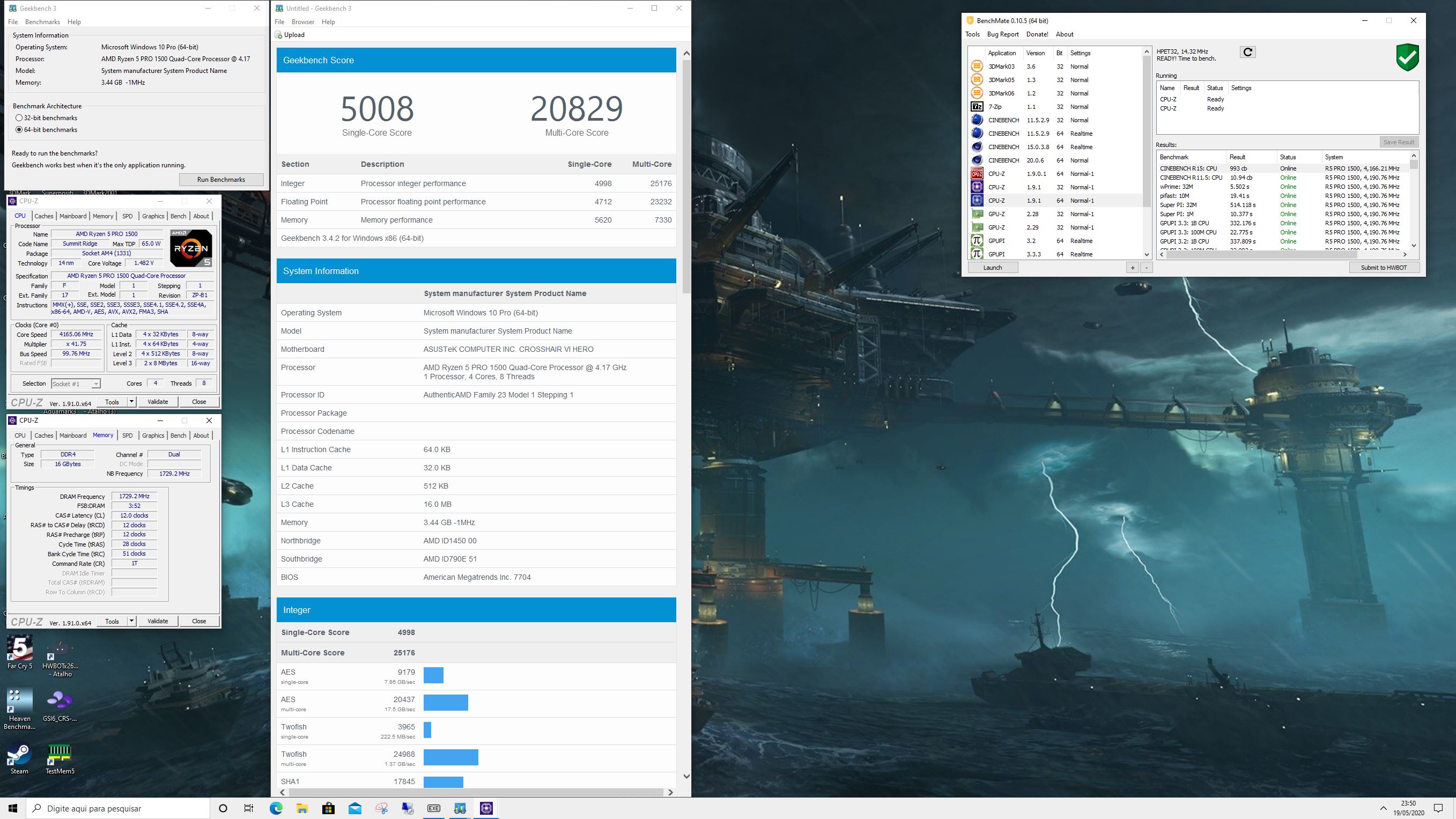1456x819 pixels.
Task: Switch to Graphics tab in upper CPU-Z
Action: (x=153, y=216)
